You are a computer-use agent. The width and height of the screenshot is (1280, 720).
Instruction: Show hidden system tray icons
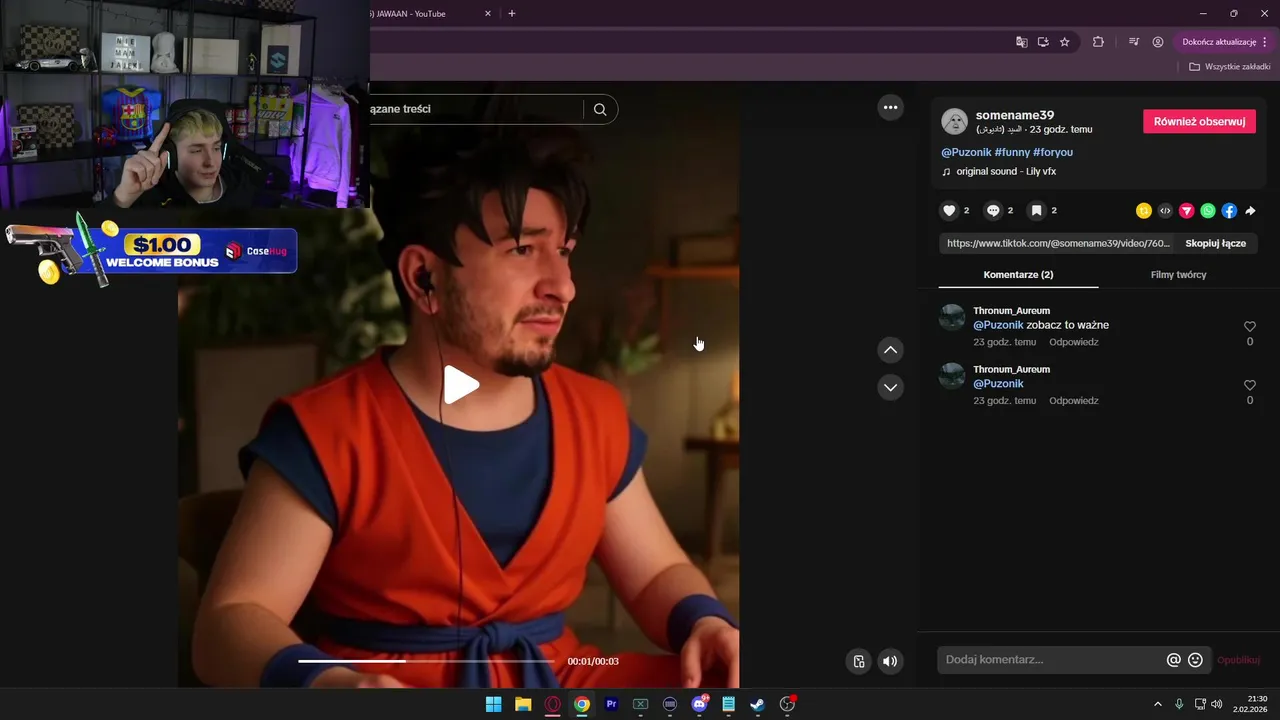[1158, 704]
